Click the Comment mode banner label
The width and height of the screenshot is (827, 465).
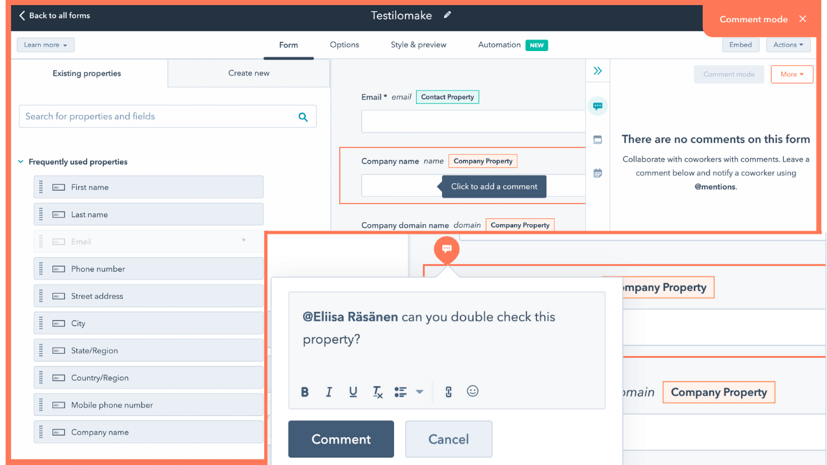pos(753,20)
